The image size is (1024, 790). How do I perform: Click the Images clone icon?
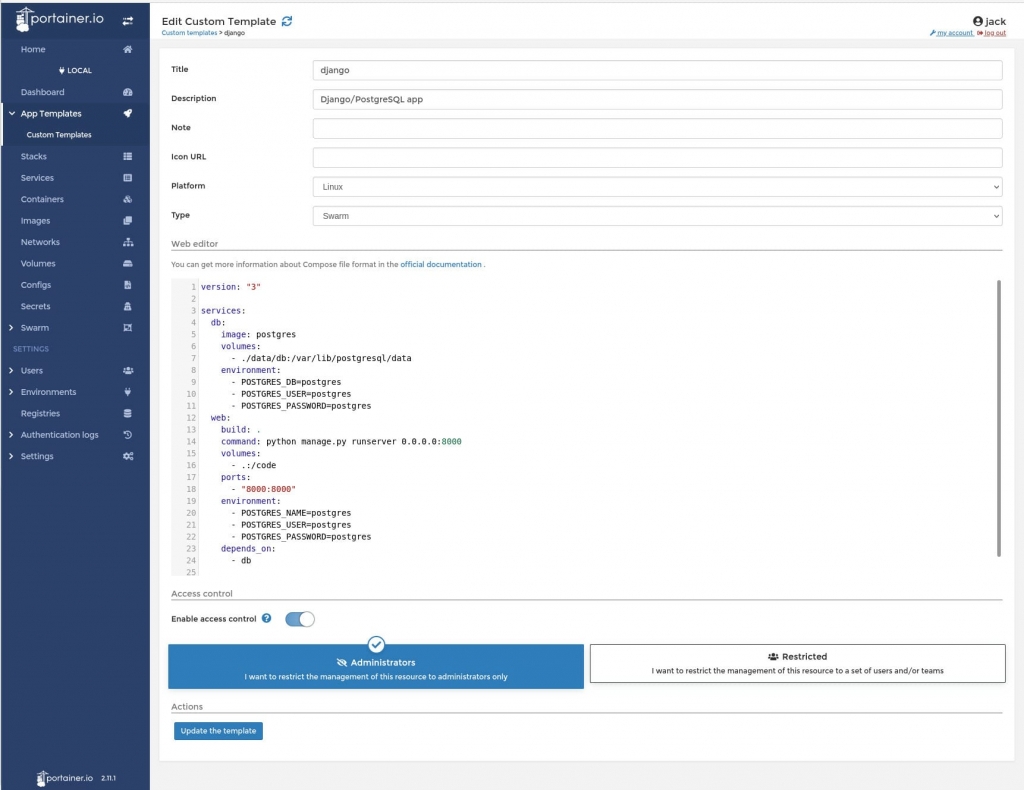127,221
